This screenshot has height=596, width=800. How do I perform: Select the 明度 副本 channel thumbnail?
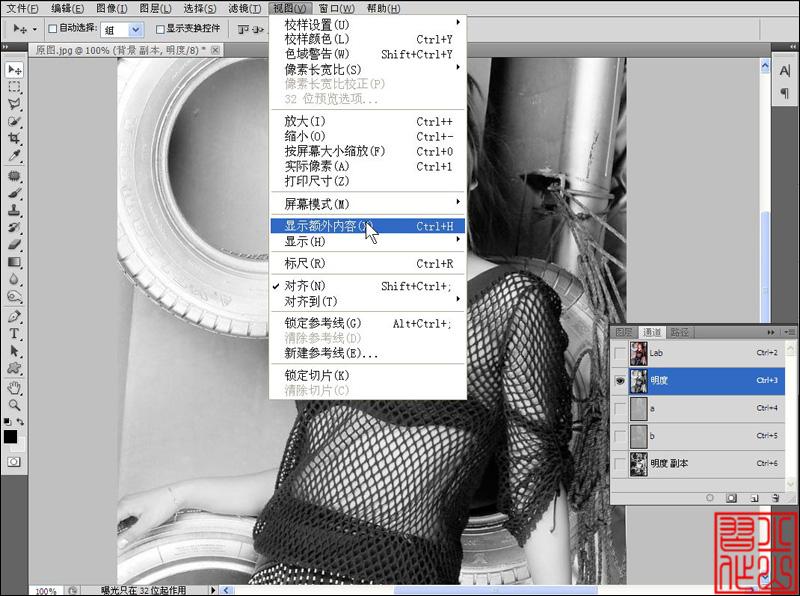click(639, 463)
